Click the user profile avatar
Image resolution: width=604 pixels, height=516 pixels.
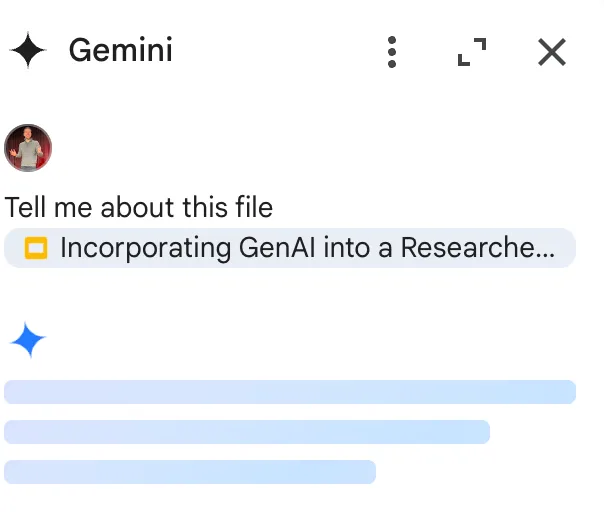[28, 148]
